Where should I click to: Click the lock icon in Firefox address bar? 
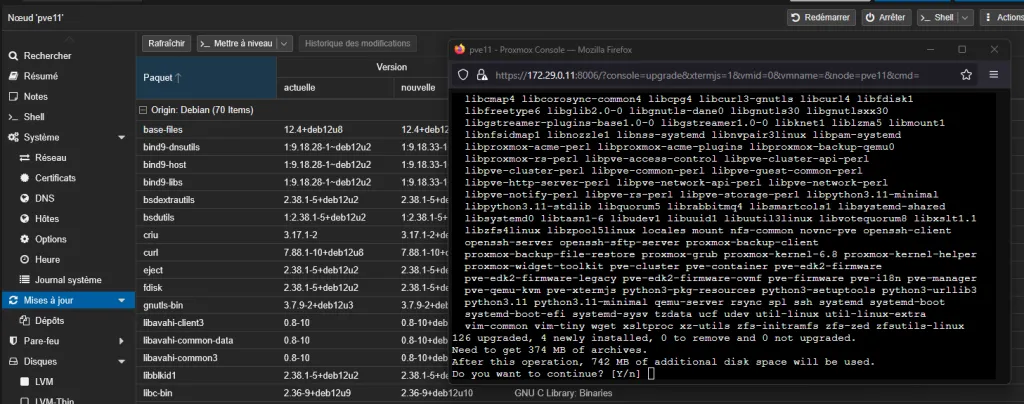pyautogui.click(x=481, y=75)
